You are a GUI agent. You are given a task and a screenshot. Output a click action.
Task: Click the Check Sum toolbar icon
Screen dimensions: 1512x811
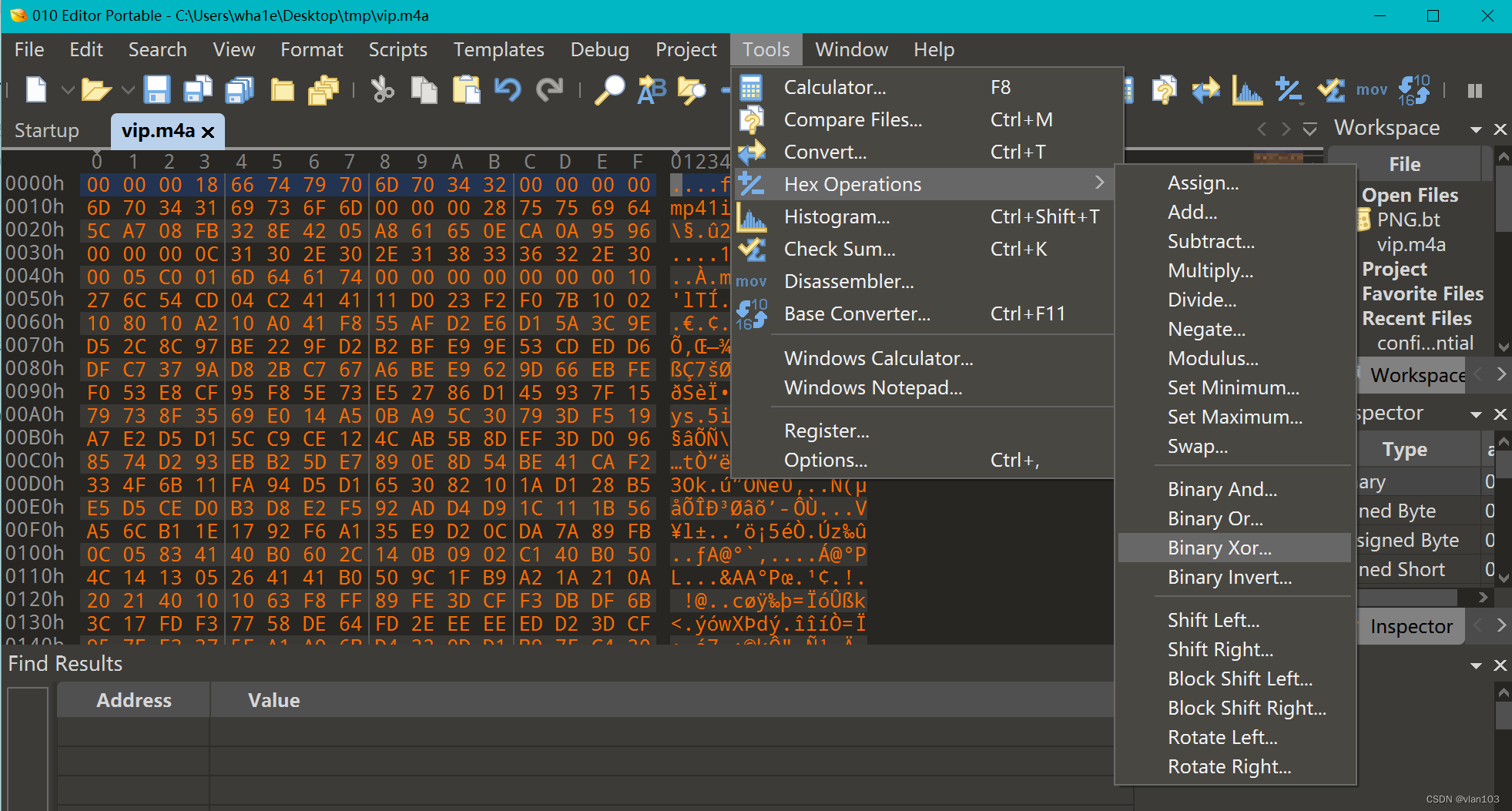click(x=1330, y=89)
